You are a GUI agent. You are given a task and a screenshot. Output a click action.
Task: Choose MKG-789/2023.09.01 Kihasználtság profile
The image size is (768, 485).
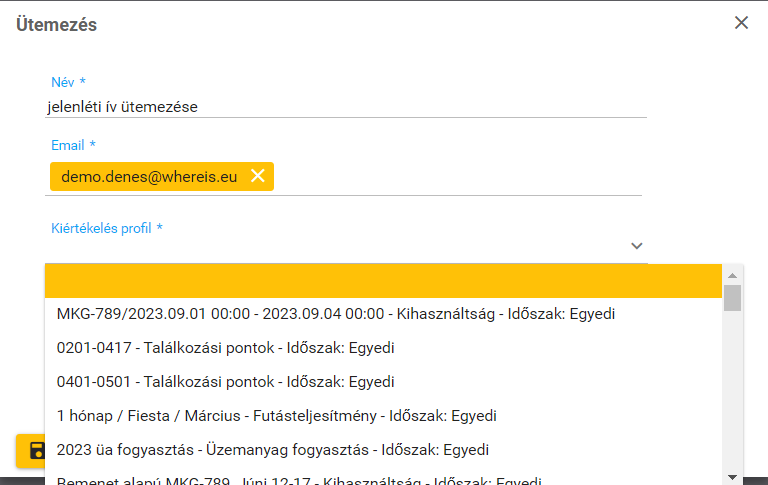coord(335,314)
